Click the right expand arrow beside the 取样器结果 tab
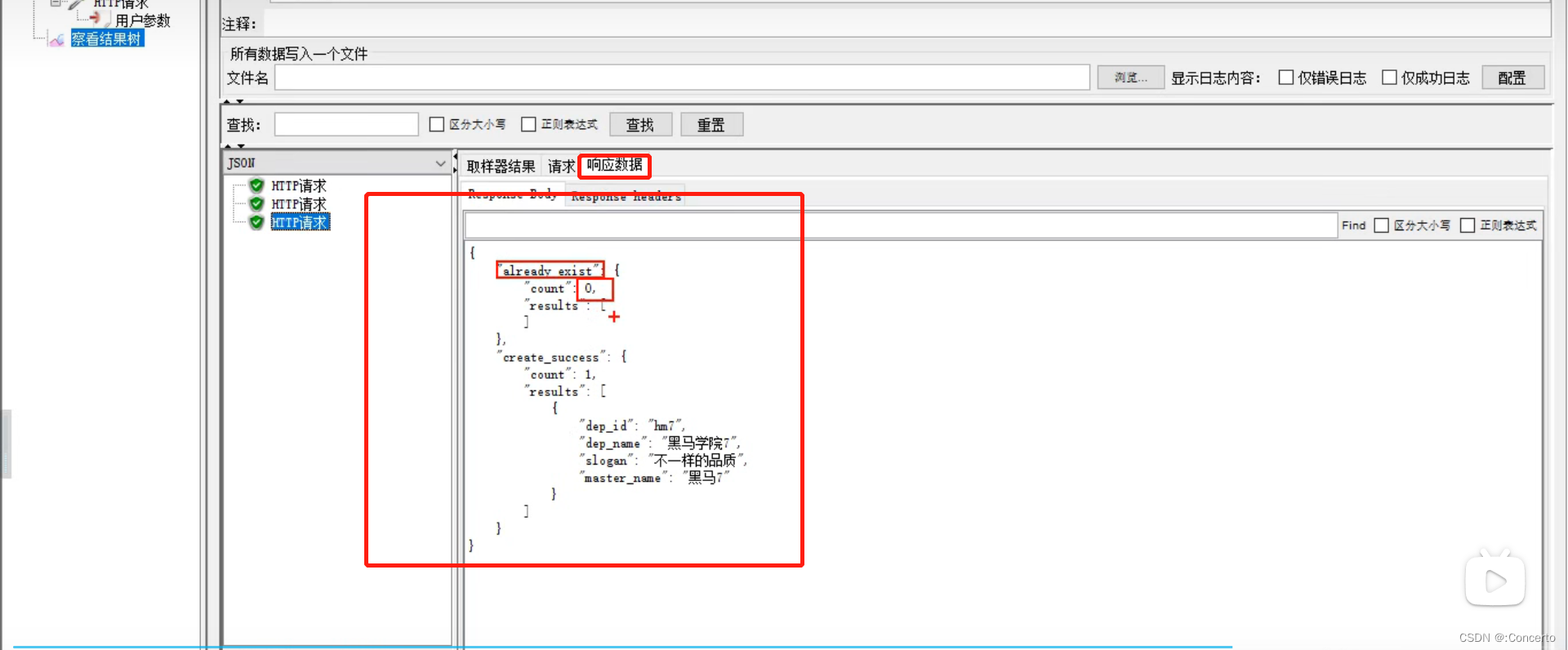Image resolution: width=1568 pixels, height=650 pixels. pyautogui.click(x=456, y=169)
